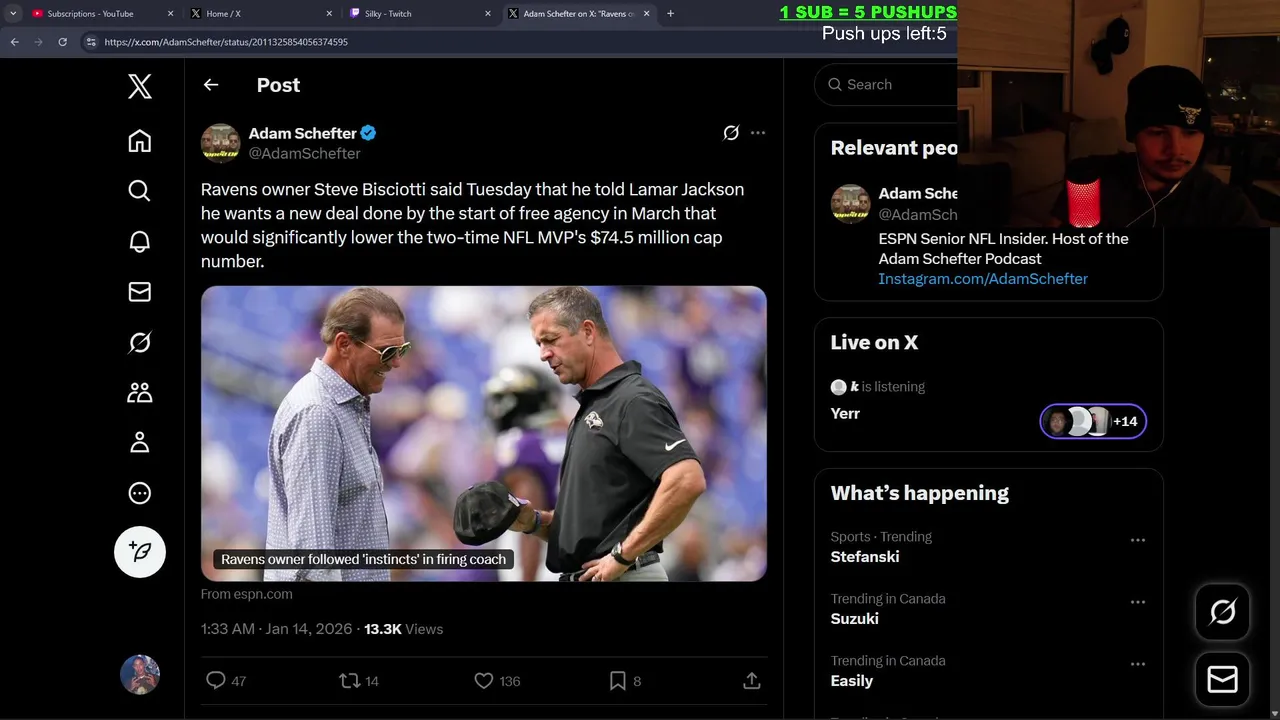Open Instagram.com/AdamSchefter link
1280x720 pixels.
tap(983, 279)
